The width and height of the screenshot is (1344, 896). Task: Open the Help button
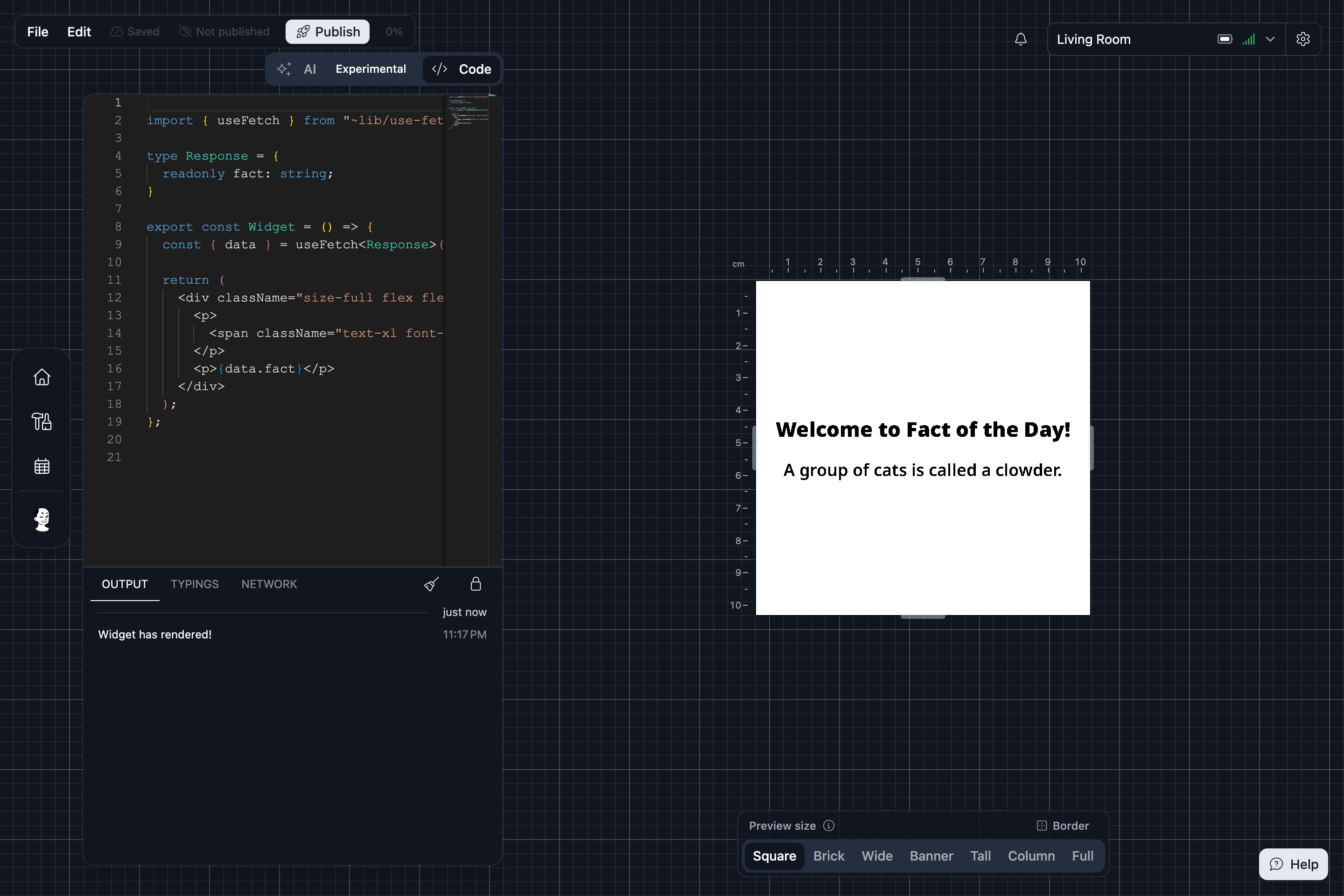coord(1293,864)
